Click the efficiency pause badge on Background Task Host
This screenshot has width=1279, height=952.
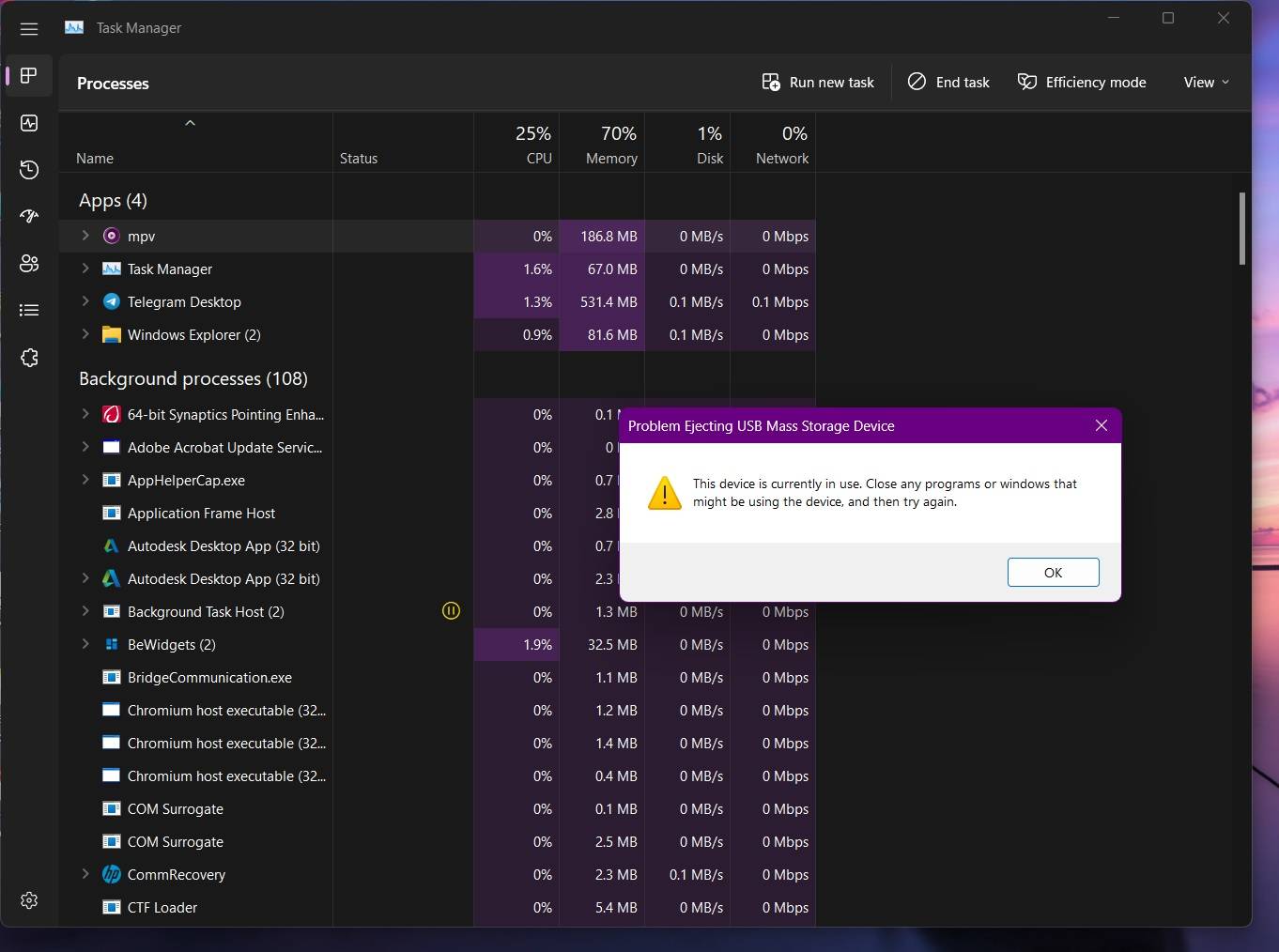click(451, 611)
